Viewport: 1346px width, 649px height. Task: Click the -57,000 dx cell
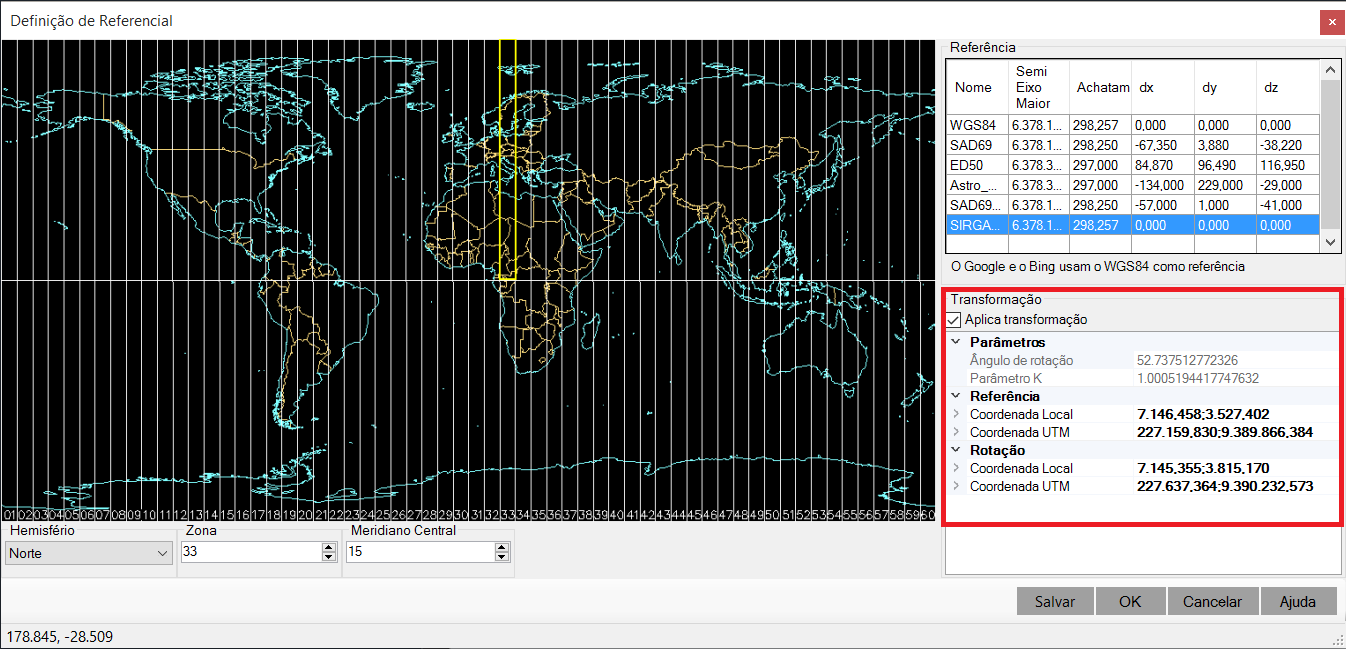coord(1163,205)
